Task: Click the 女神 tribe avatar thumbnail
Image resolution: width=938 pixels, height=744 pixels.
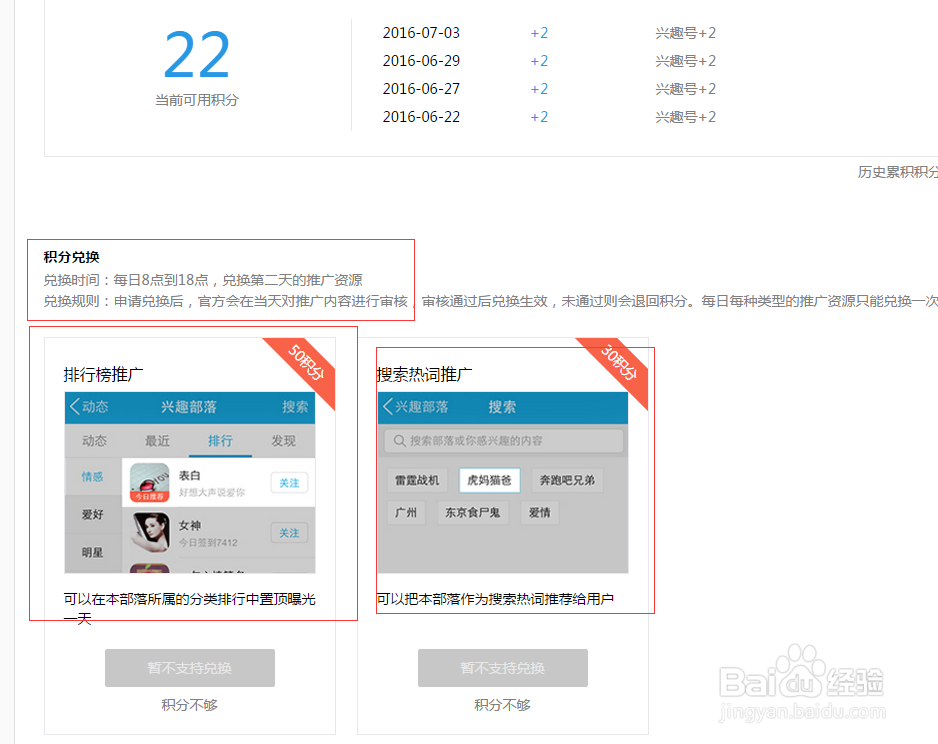Action: pos(150,533)
